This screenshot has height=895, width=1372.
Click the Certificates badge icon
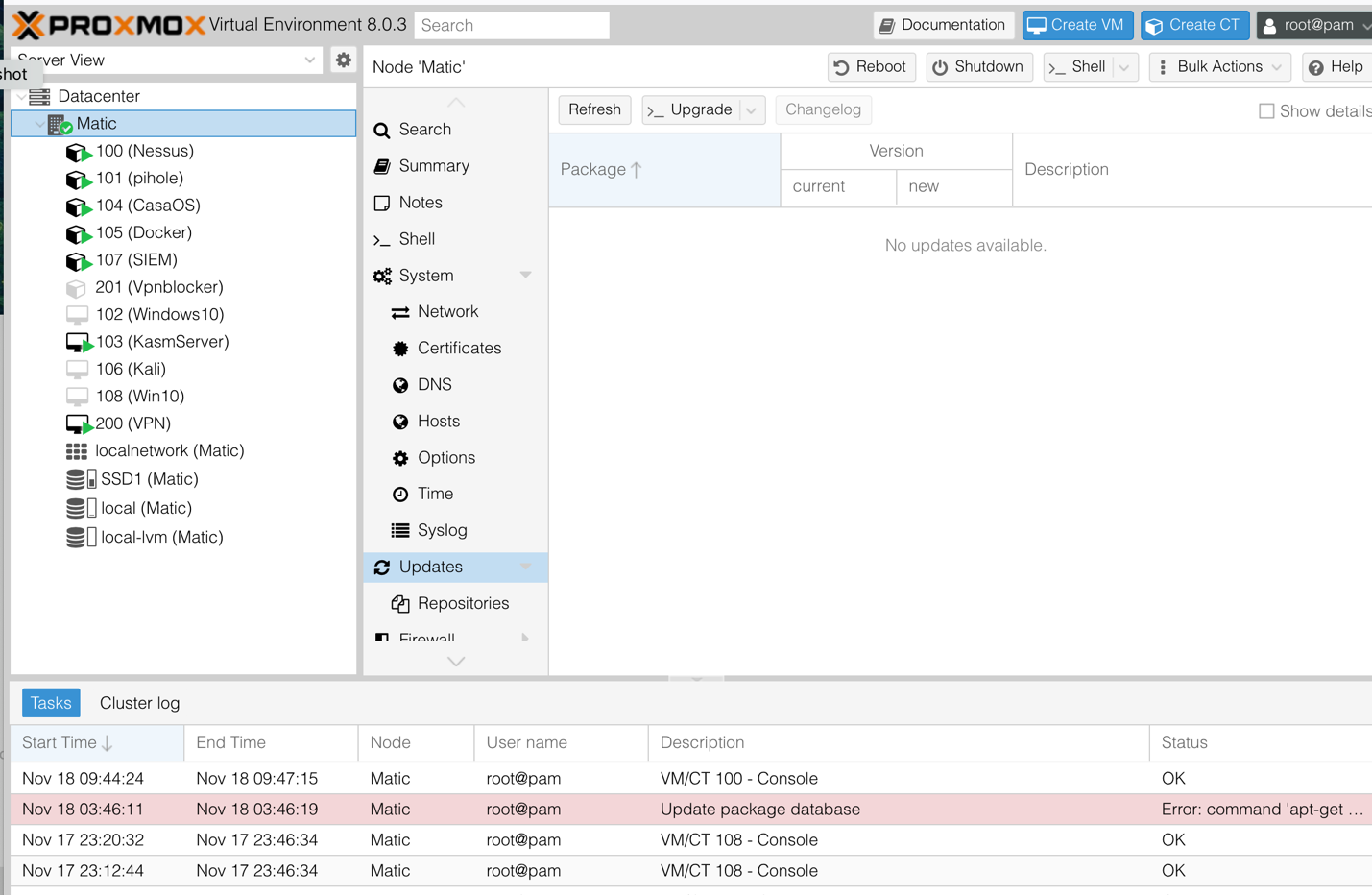point(400,349)
